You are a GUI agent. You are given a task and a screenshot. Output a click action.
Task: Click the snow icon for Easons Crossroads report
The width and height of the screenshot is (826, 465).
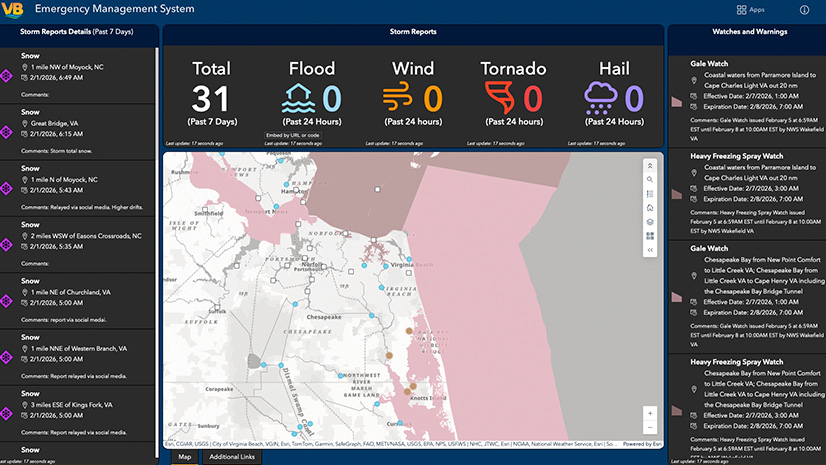(x=6, y=244)
